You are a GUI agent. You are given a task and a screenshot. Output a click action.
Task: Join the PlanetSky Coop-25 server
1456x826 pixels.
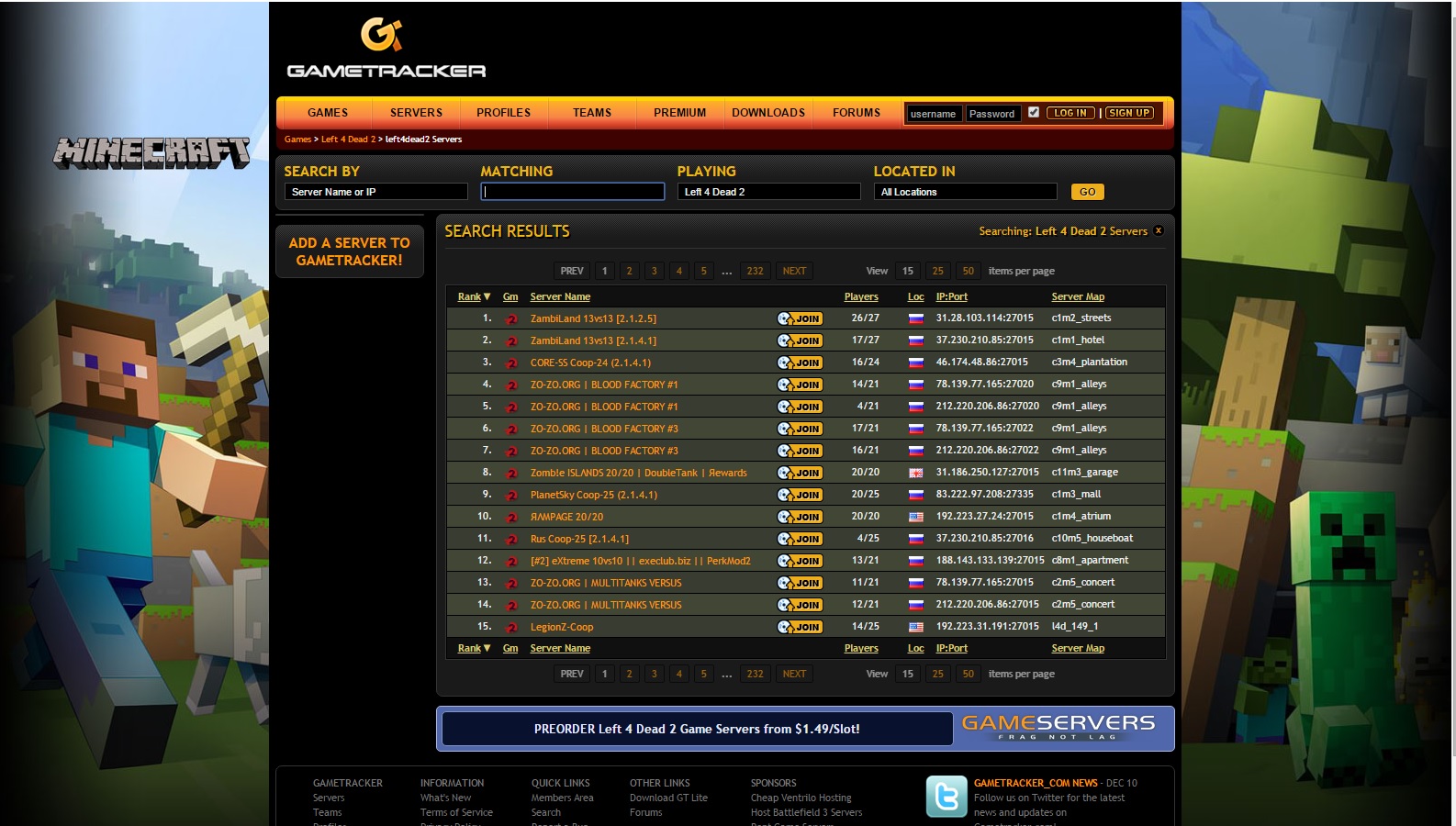point(800,495)
